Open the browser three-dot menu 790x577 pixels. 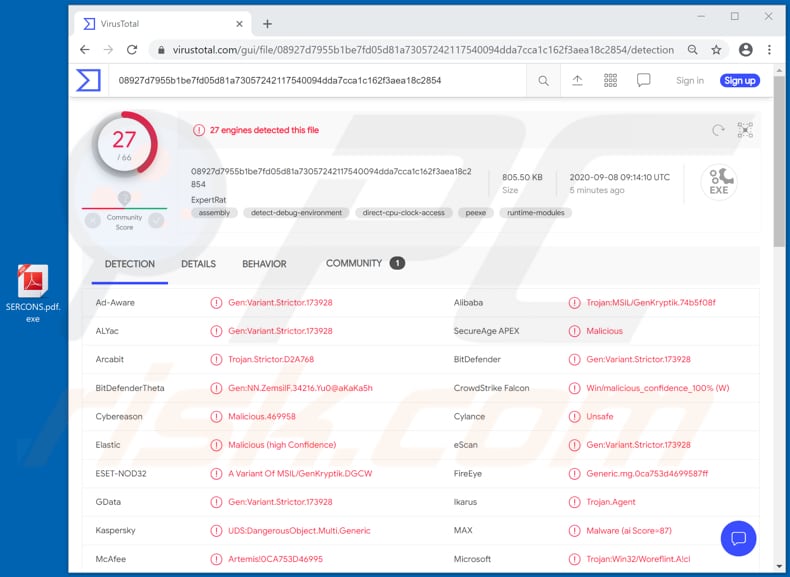click(x=769, y=50)
